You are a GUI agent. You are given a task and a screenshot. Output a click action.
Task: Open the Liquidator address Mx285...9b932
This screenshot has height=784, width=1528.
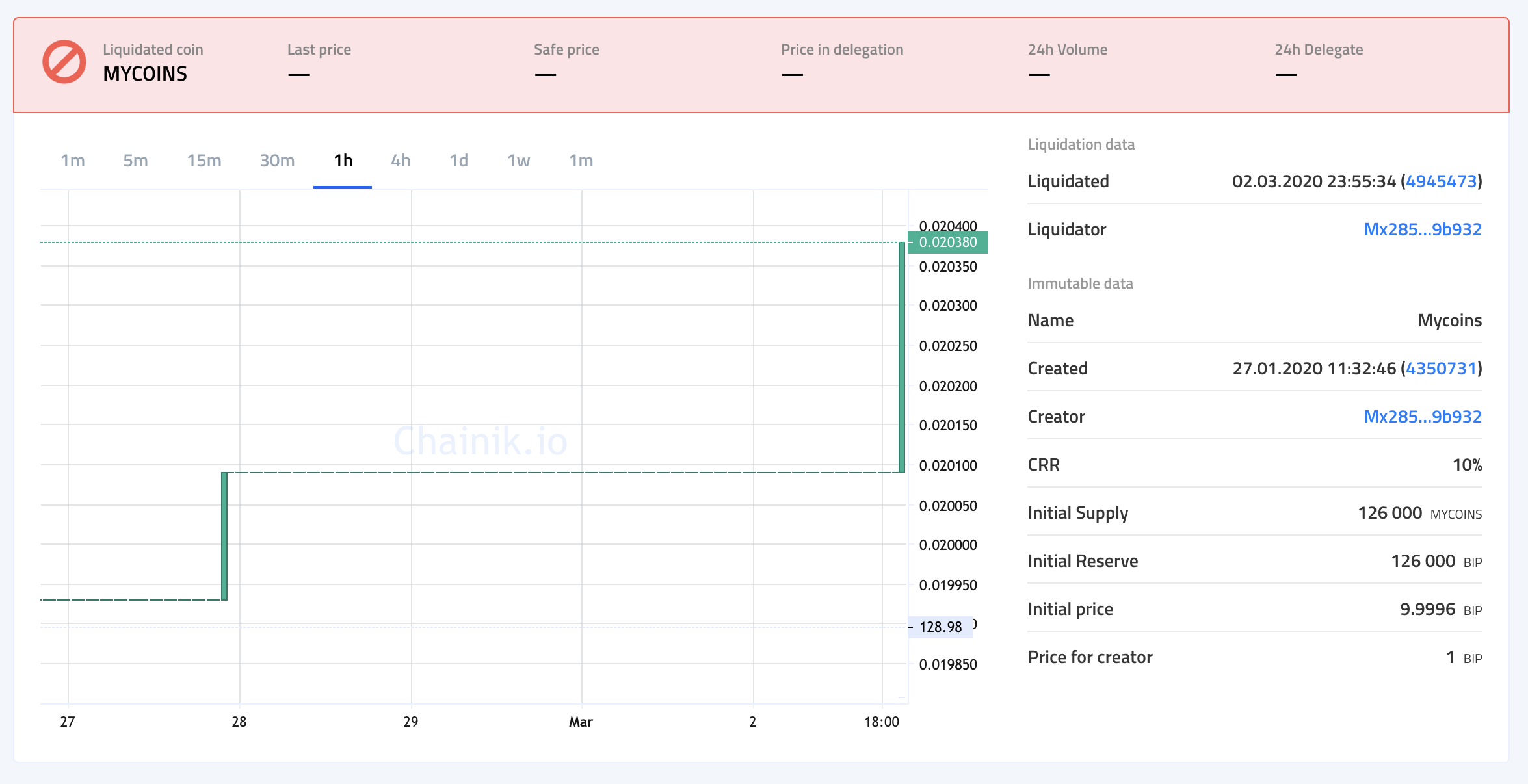click(1422, 229)
